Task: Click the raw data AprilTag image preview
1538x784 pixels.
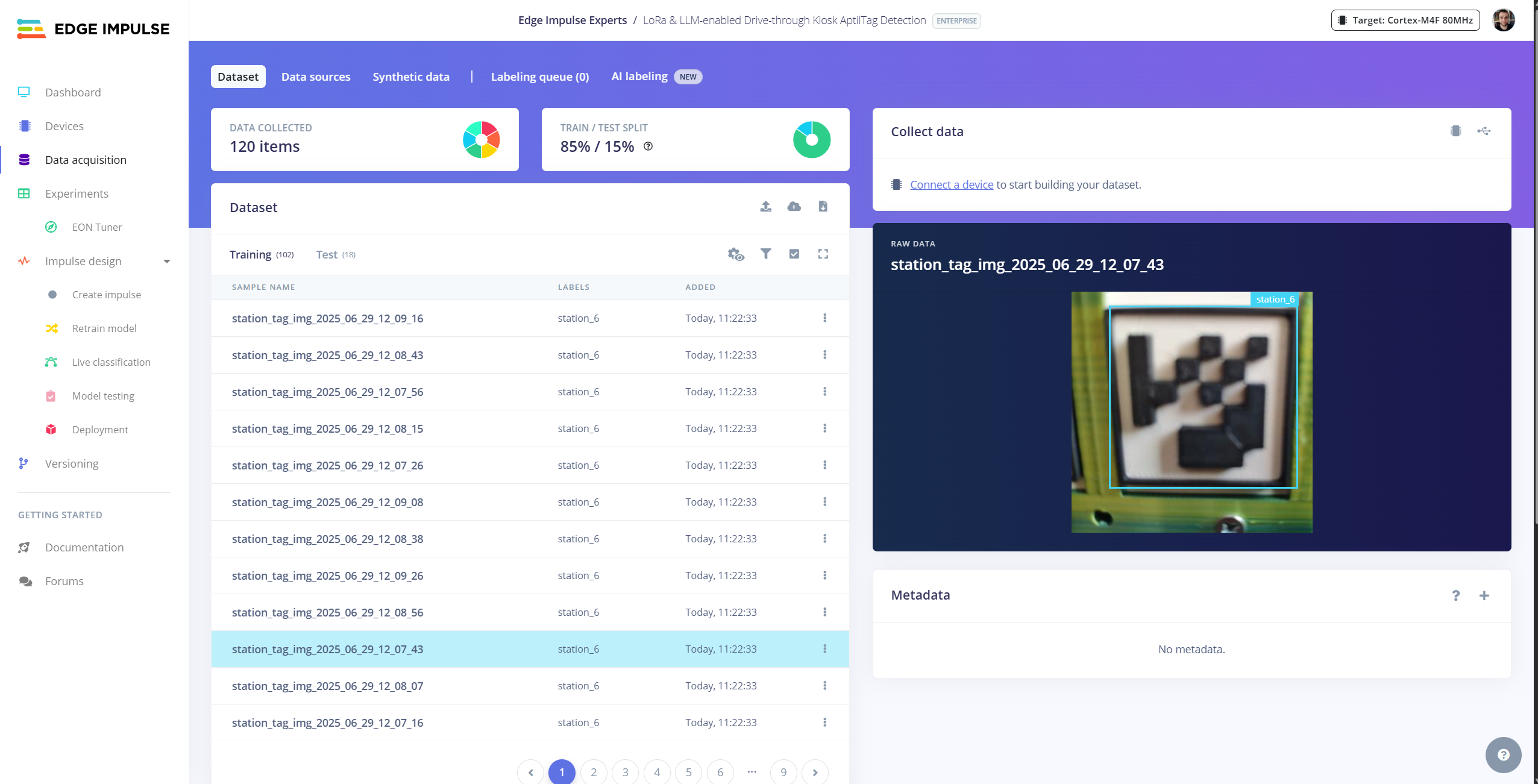Action: 1191,412
